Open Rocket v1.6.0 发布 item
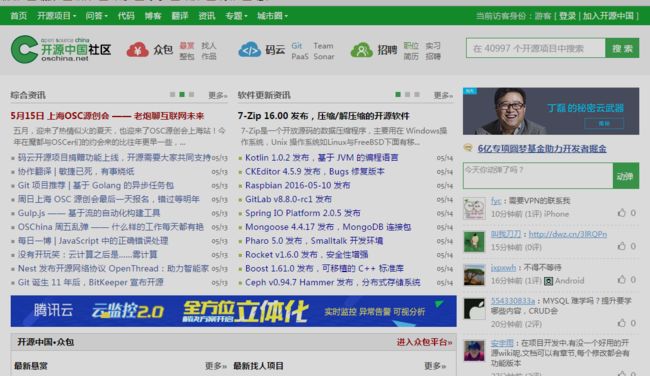 point(307,255)
